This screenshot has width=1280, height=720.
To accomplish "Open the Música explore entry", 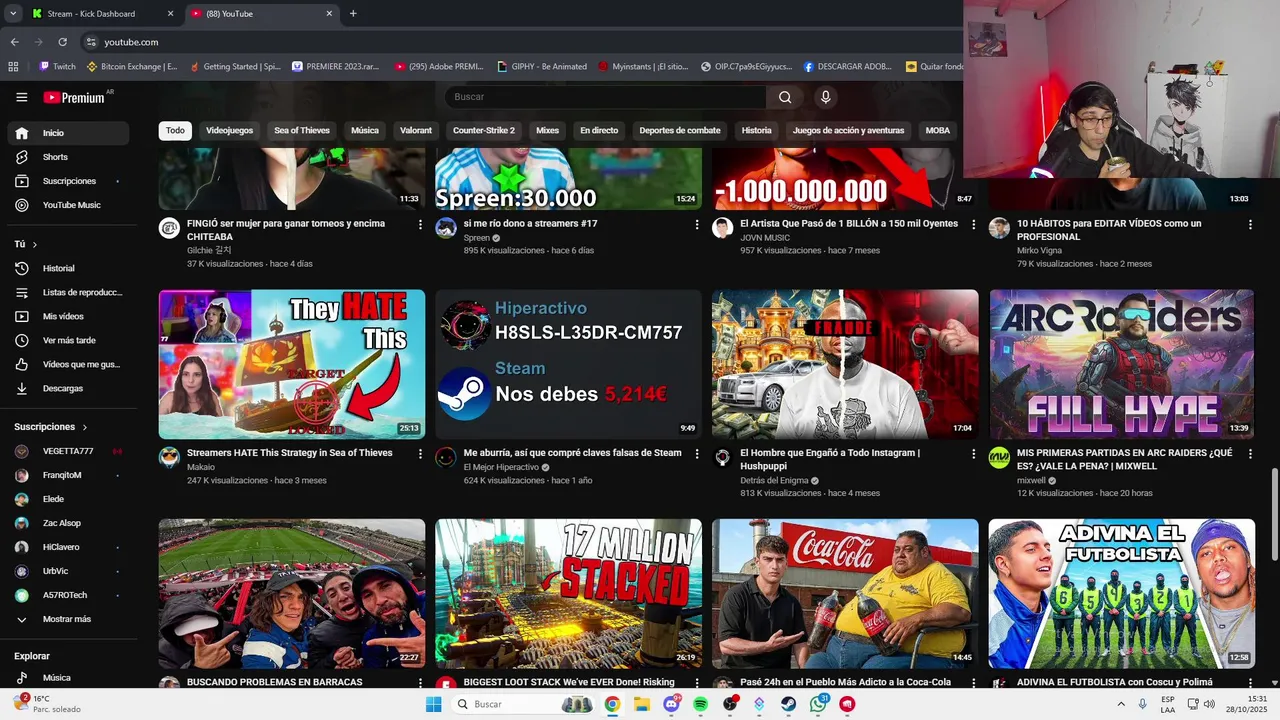I will click(68, 678).
